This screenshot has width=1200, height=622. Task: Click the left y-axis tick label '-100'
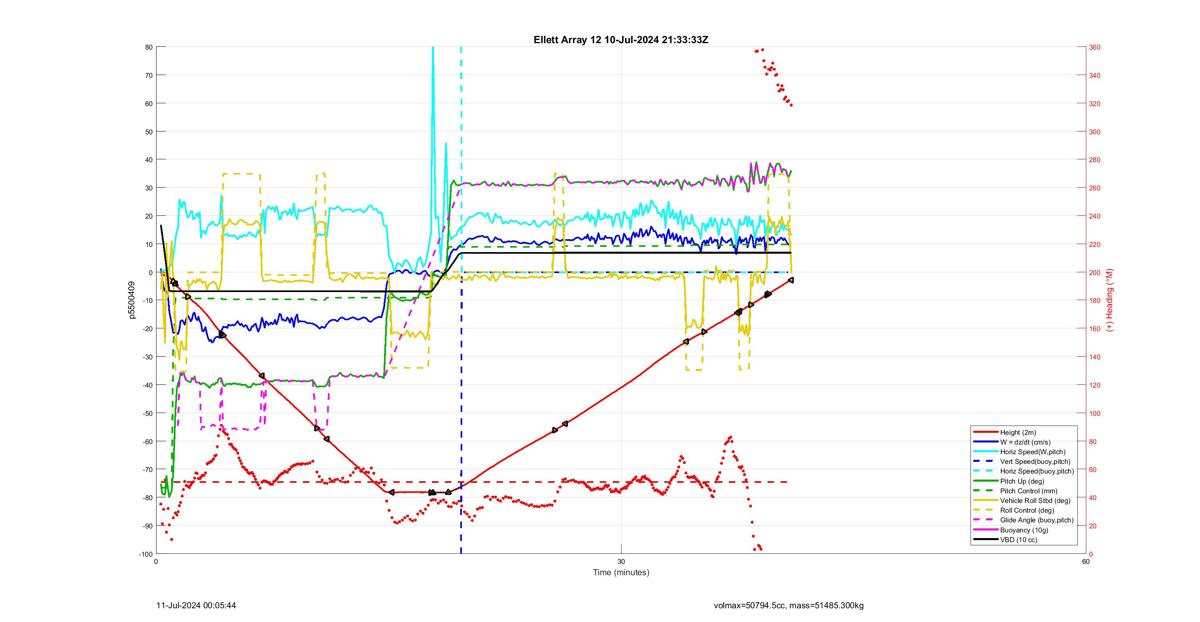coord(145,554)
